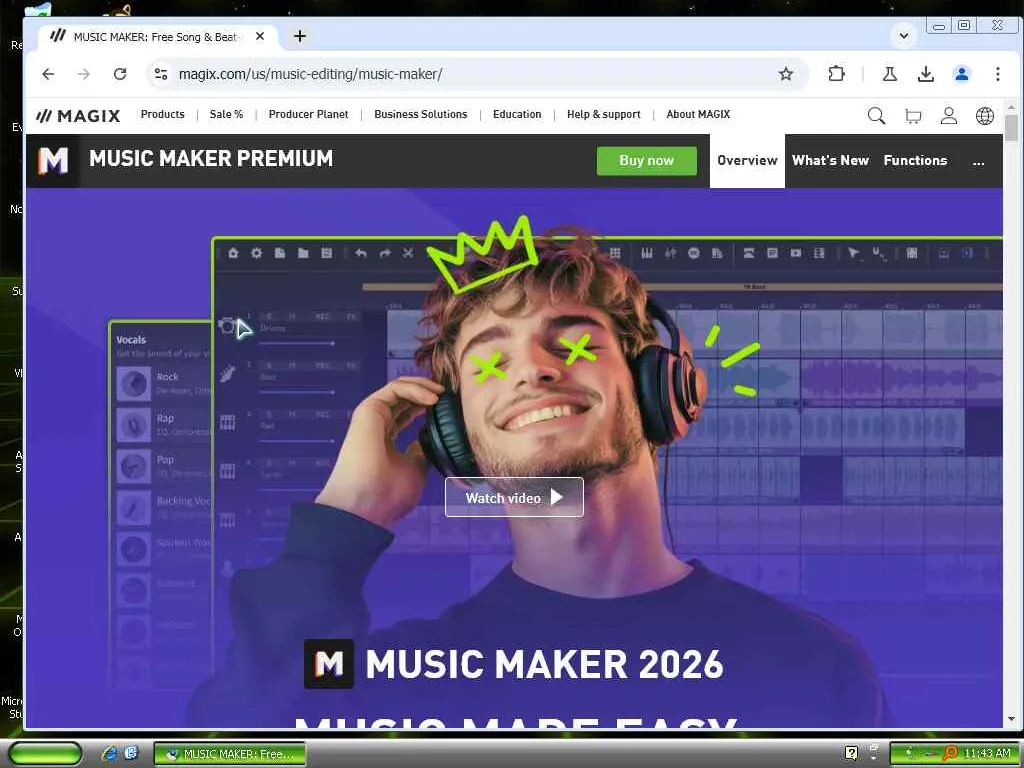The image size is (1024, 768).
Task: Click the green Buy now button
Action: 647,161
